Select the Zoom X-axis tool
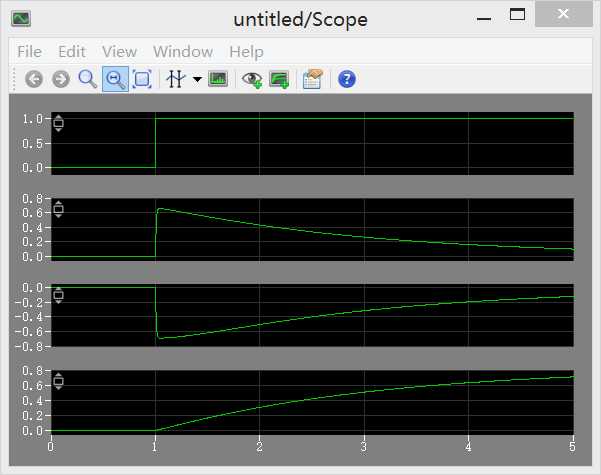The image size is (601, 475). (115, 79)
